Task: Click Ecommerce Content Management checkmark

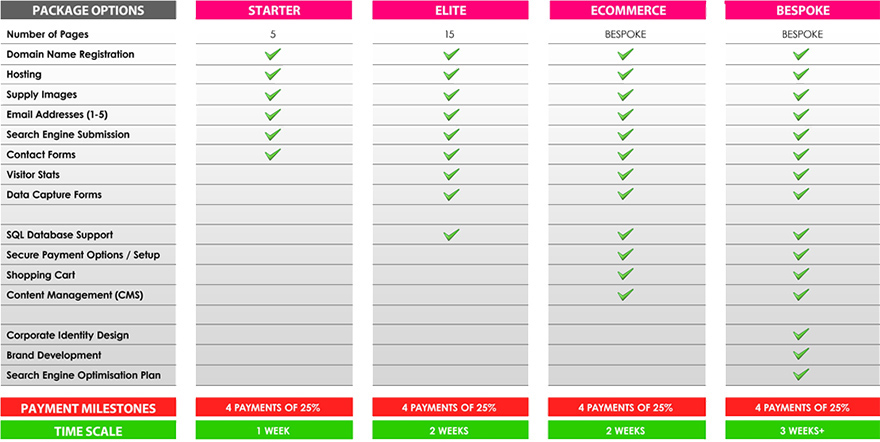Action: click(x=625, y=294)
